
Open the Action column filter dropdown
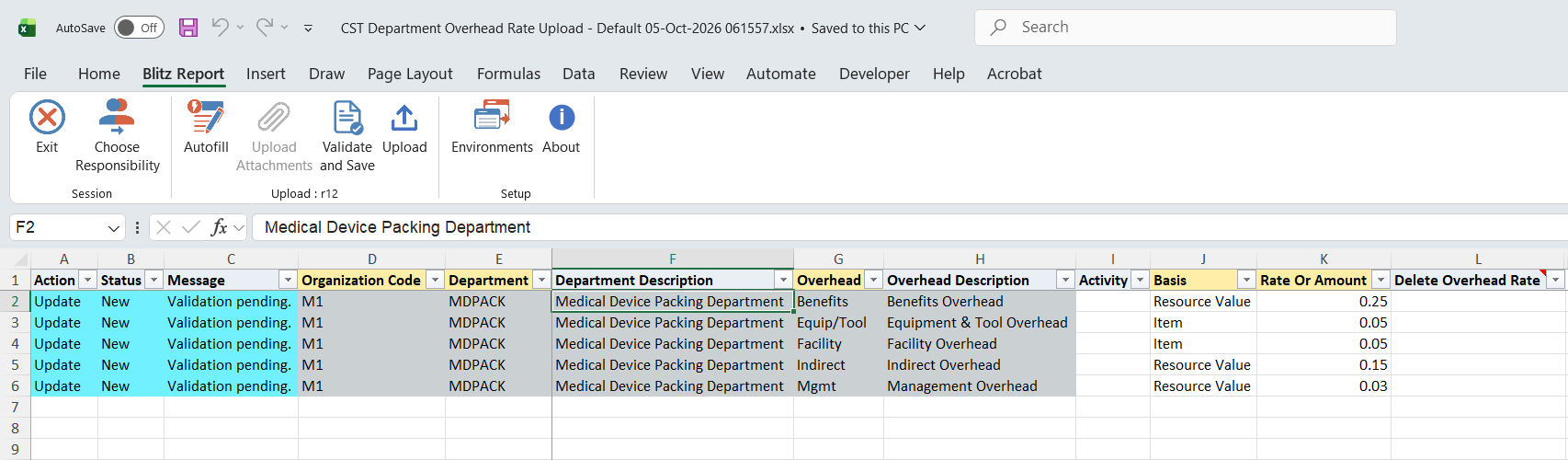tap(88, 280)
